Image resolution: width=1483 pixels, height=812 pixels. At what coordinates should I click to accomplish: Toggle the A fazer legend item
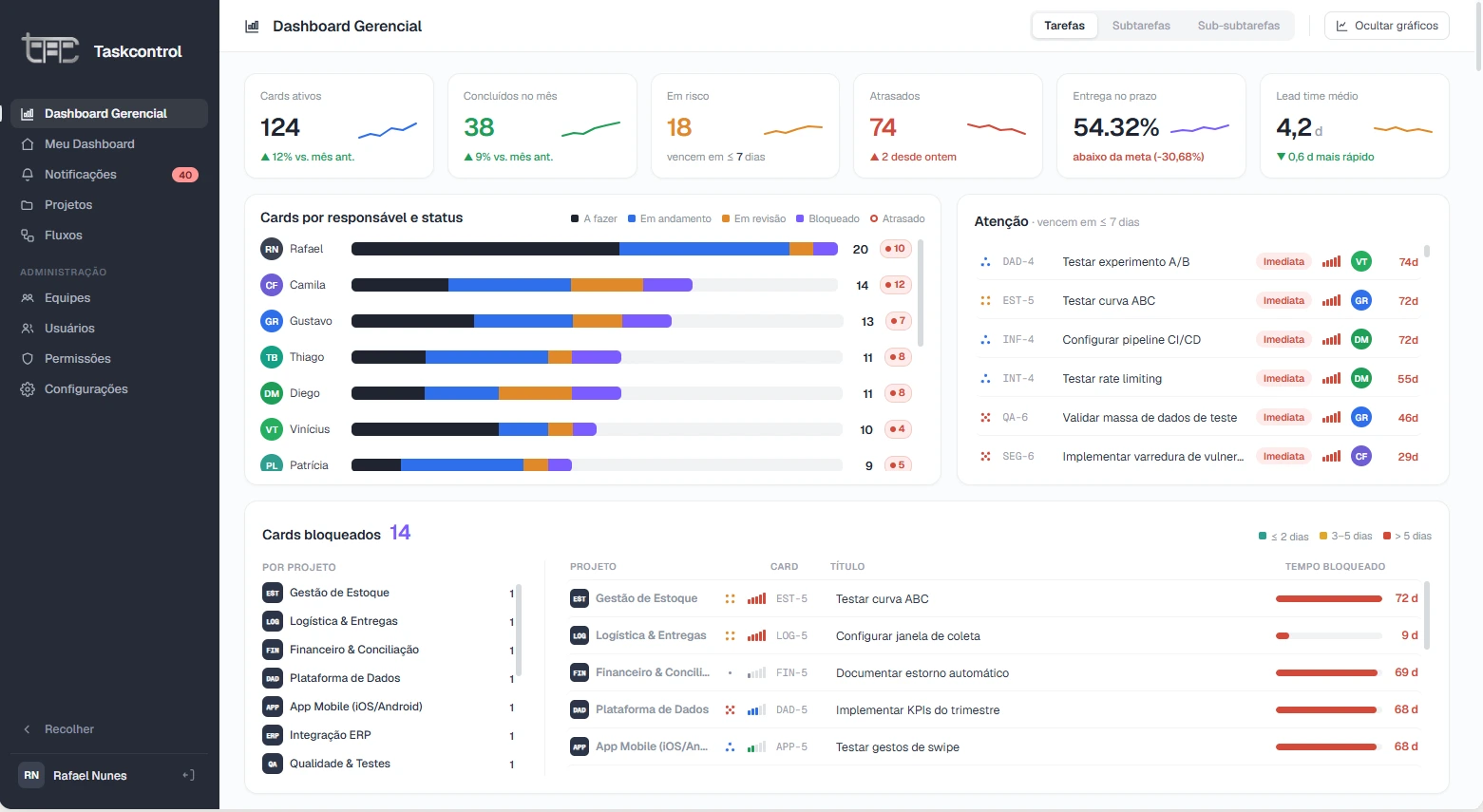(594, 218)
